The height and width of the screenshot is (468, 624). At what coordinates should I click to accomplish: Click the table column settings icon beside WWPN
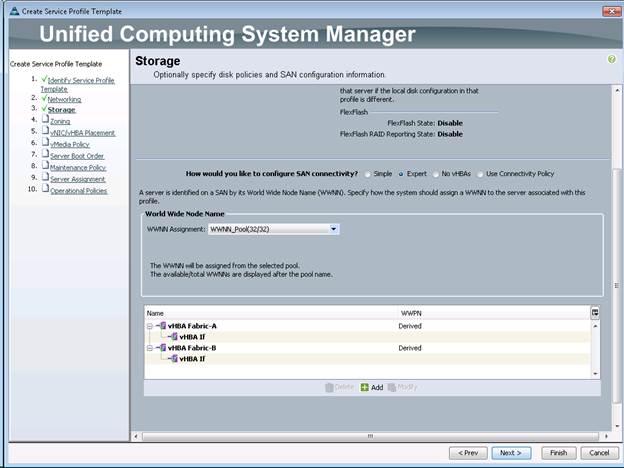[595, 313]
